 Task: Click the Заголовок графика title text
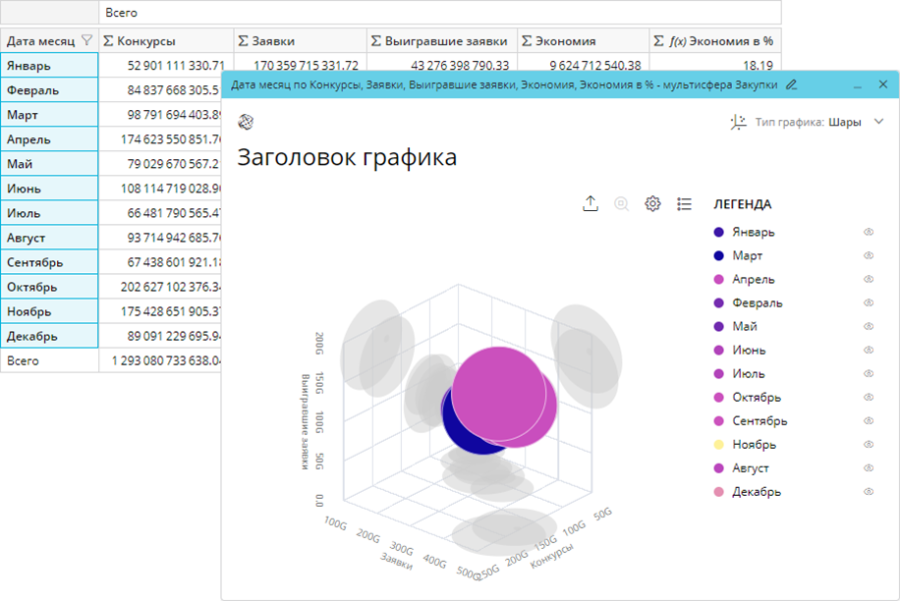[x=346, y=157]
